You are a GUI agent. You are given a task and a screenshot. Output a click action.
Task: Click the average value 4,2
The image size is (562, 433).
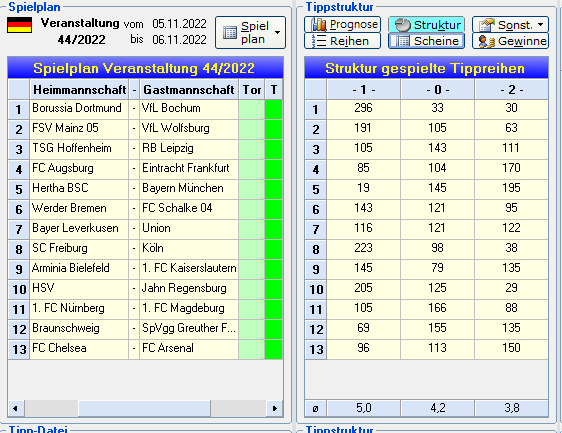pos(438,408)
